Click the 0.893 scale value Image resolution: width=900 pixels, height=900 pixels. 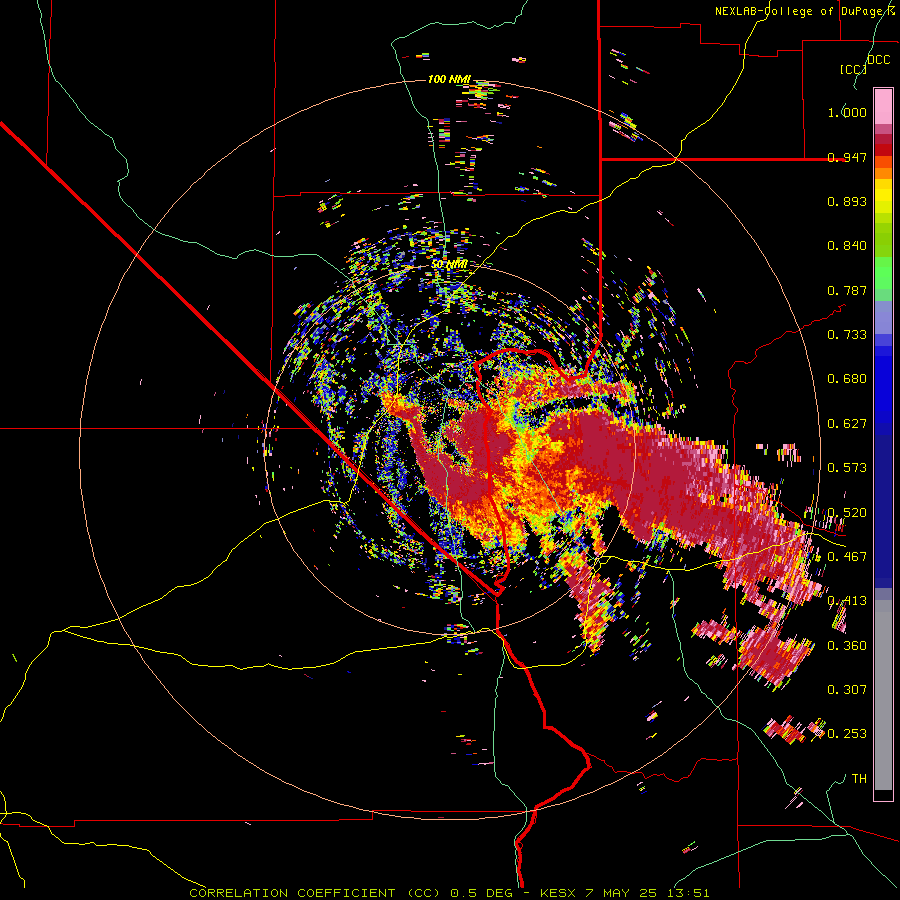point(847,201)
